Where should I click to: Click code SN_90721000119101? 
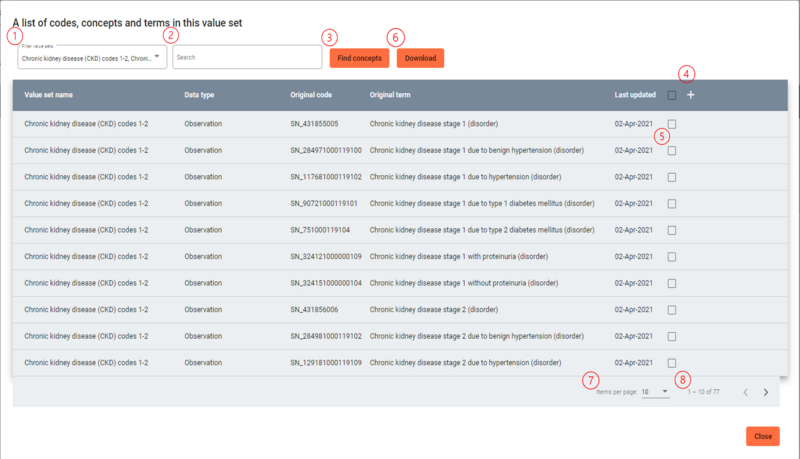[324, 203]
